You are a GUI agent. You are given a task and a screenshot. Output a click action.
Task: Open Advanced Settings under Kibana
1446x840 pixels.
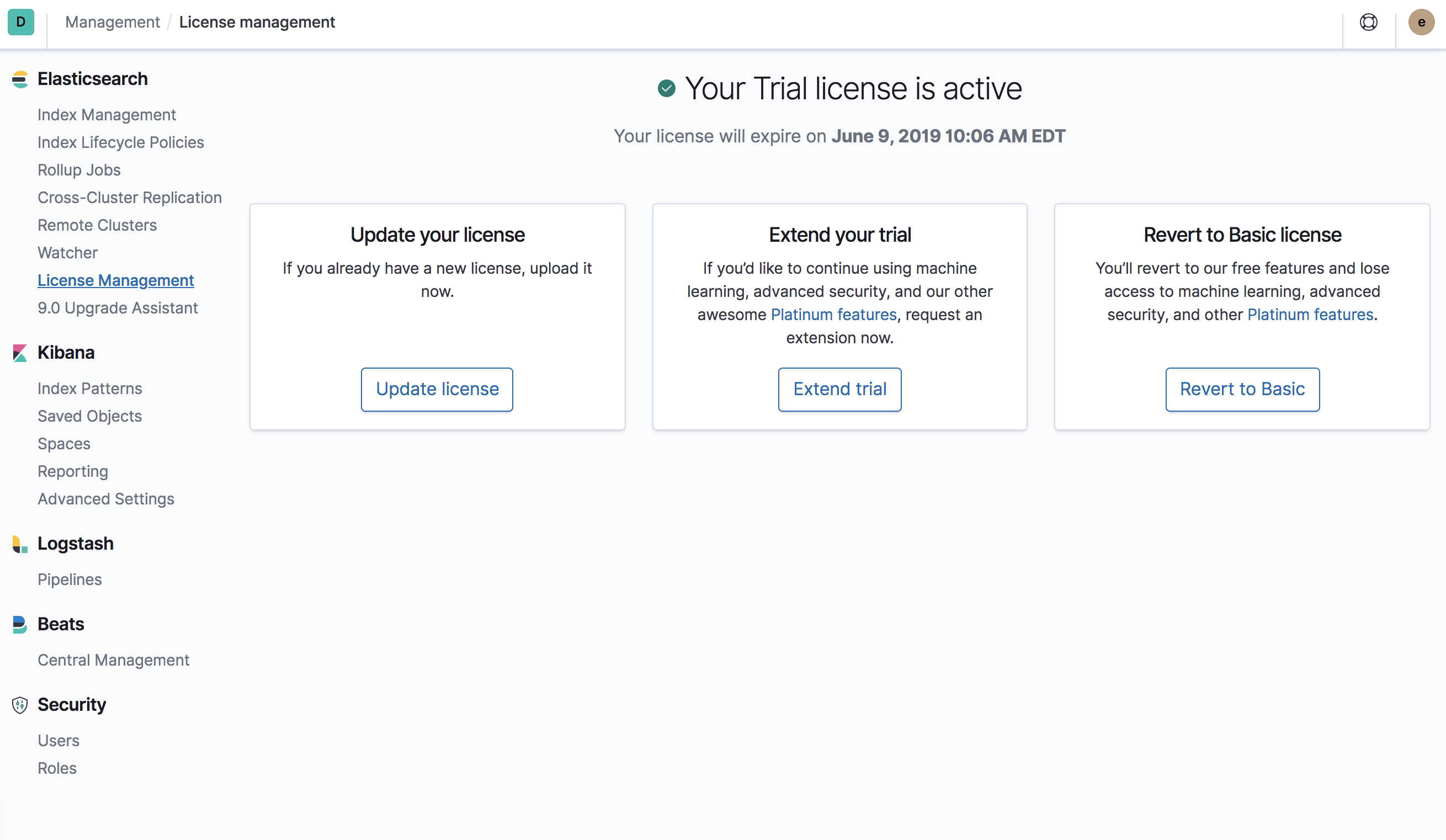105,499
